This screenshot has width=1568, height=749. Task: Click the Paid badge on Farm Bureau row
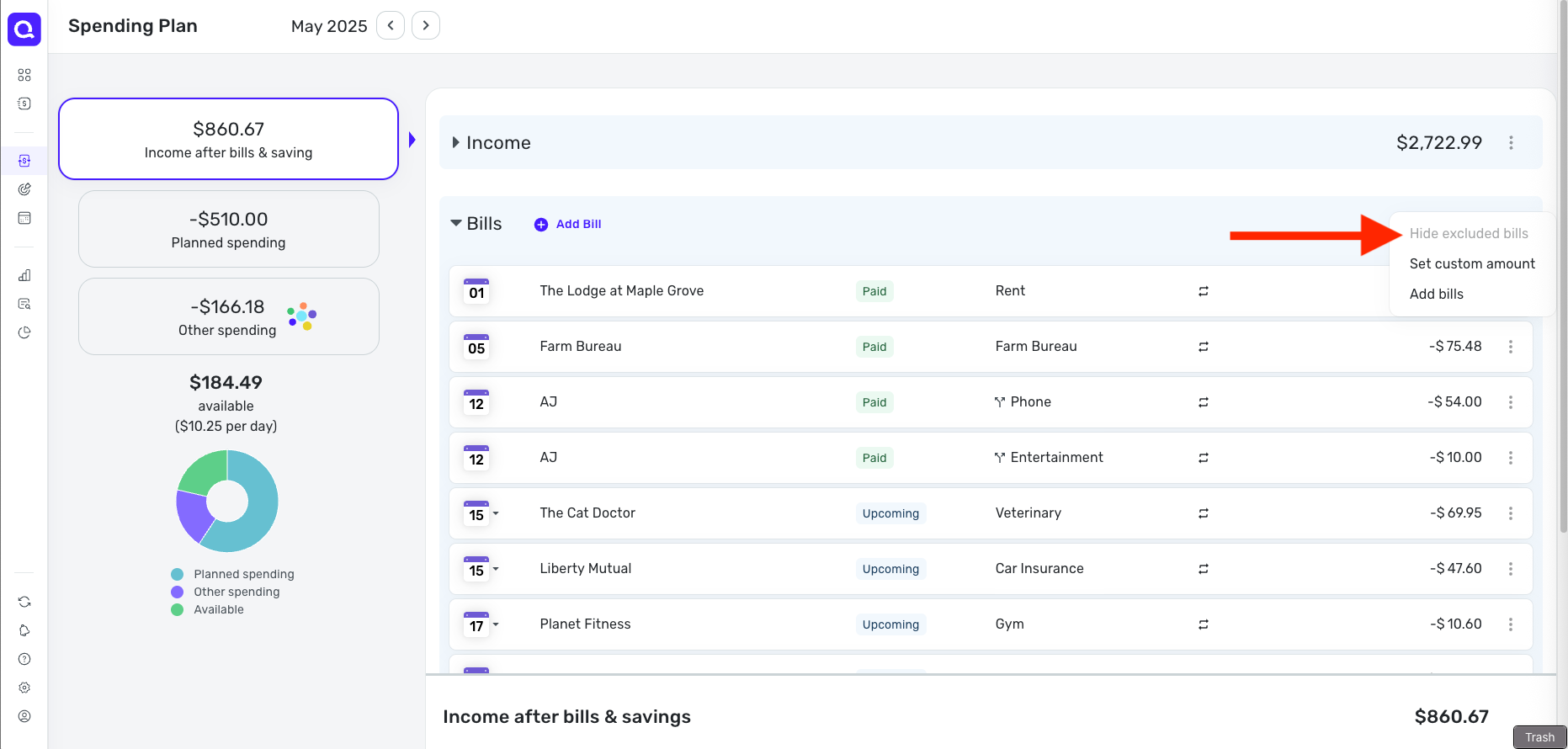(x=874, y=347)
